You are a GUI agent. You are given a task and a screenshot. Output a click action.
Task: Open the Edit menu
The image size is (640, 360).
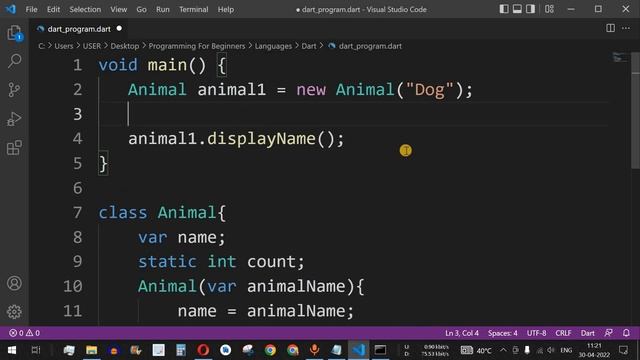(x=53, y=9)
